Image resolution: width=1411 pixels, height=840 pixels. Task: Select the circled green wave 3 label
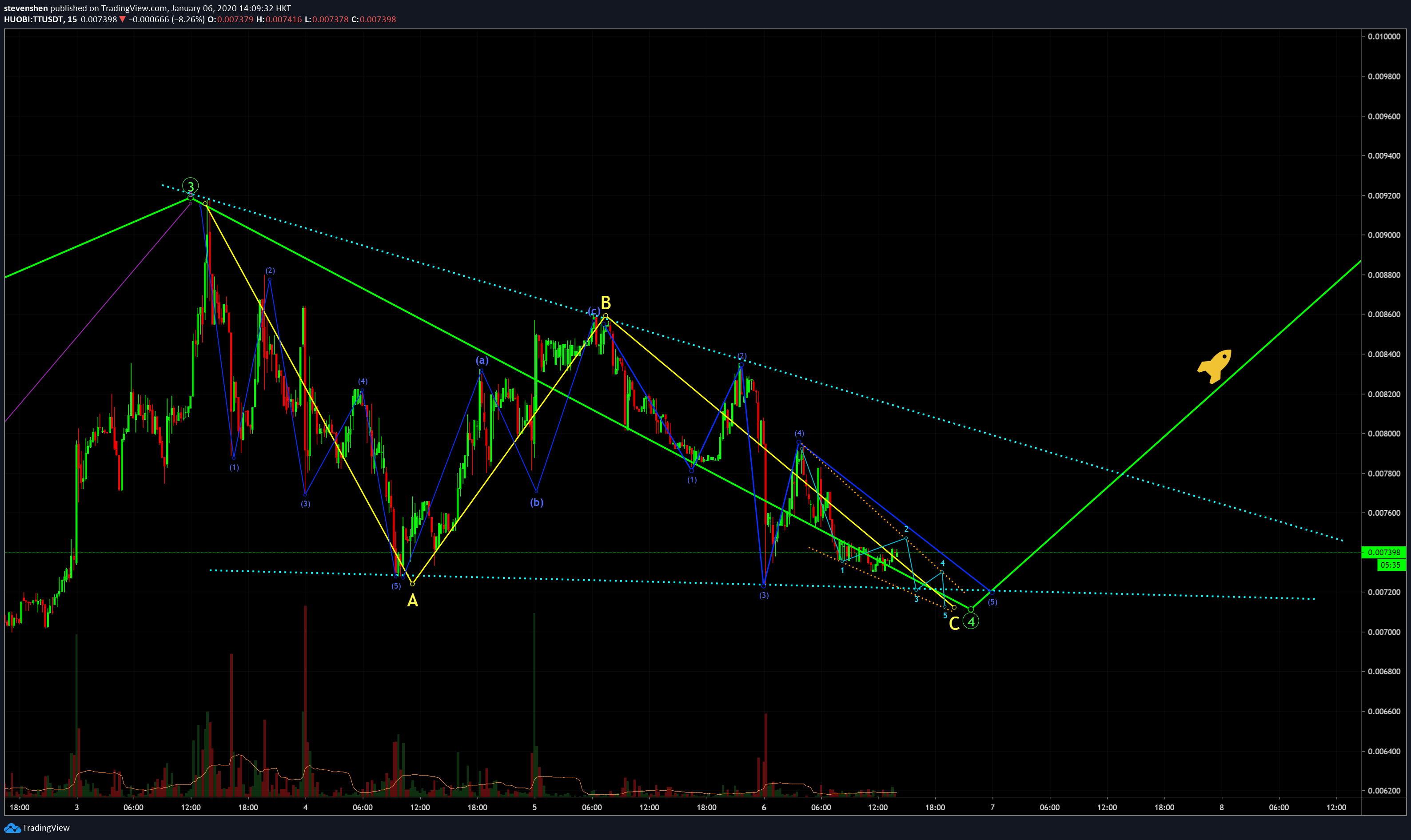pyautogui.click(x=191, y=186)
